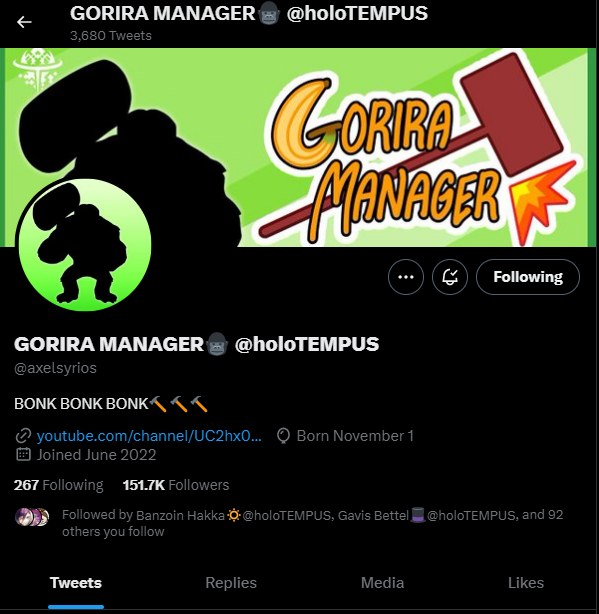The width and height of the screenshot is (599, 614).
Task: Open the 151.7K Followers list
Action: (x=176, y=485)
